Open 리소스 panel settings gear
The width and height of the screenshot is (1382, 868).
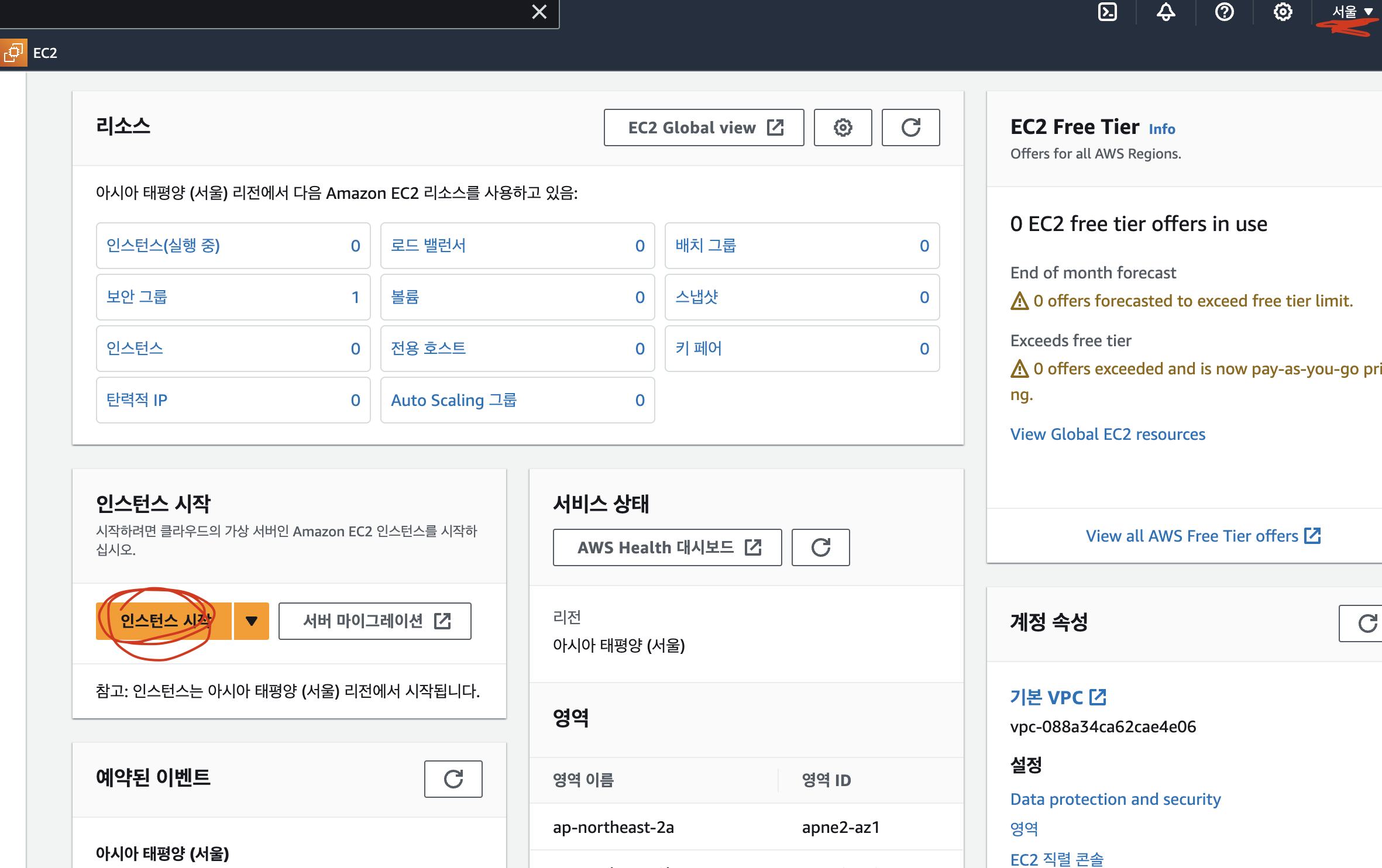pos(843,128)
